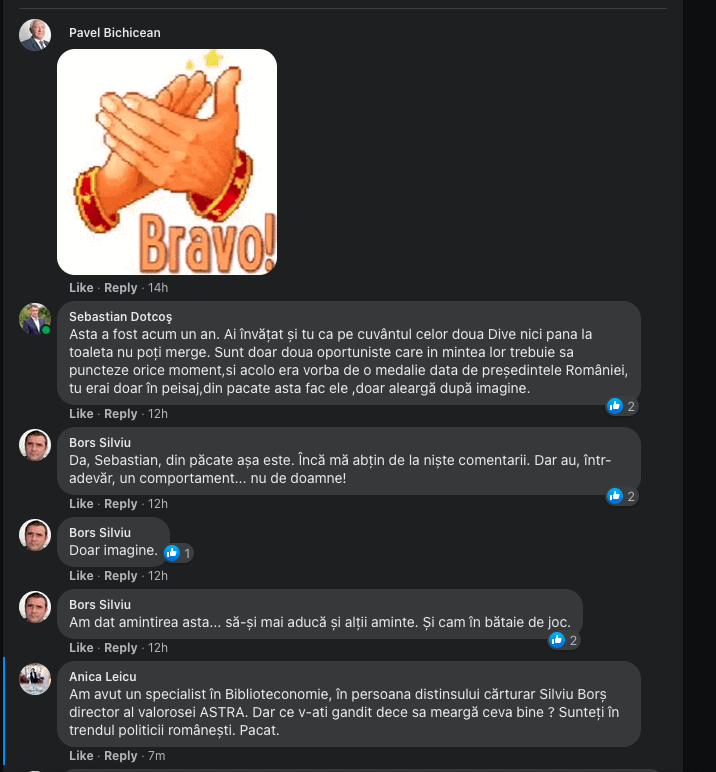View like reaction on 'Doar imagine.' comment
This screenshot has width=716, height=772.
click(x=178, y=553)
